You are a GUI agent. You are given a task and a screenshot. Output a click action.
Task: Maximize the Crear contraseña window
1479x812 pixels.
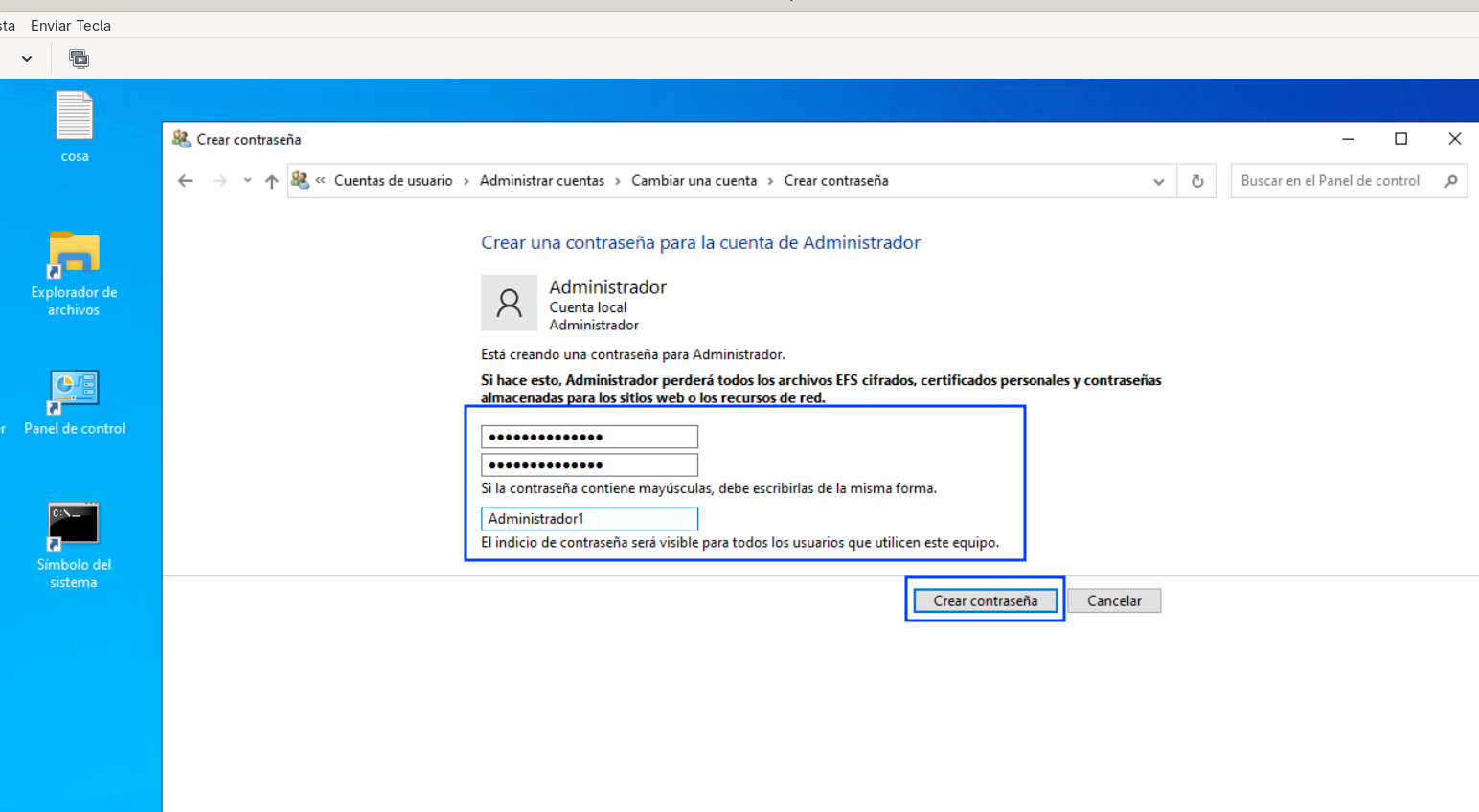click(x=1400, y=139)
